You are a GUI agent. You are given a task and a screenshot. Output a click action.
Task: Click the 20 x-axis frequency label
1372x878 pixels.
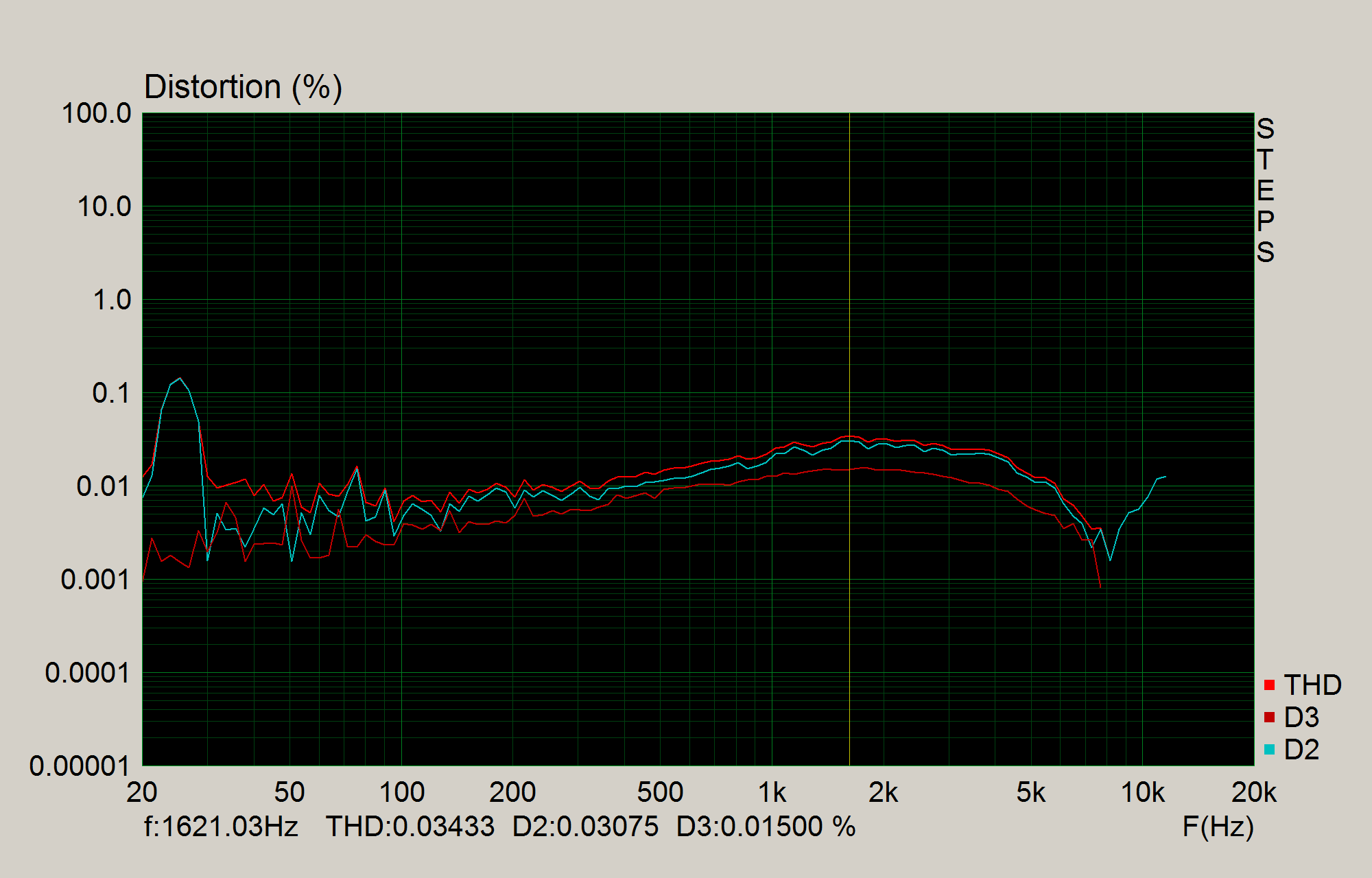142,792
